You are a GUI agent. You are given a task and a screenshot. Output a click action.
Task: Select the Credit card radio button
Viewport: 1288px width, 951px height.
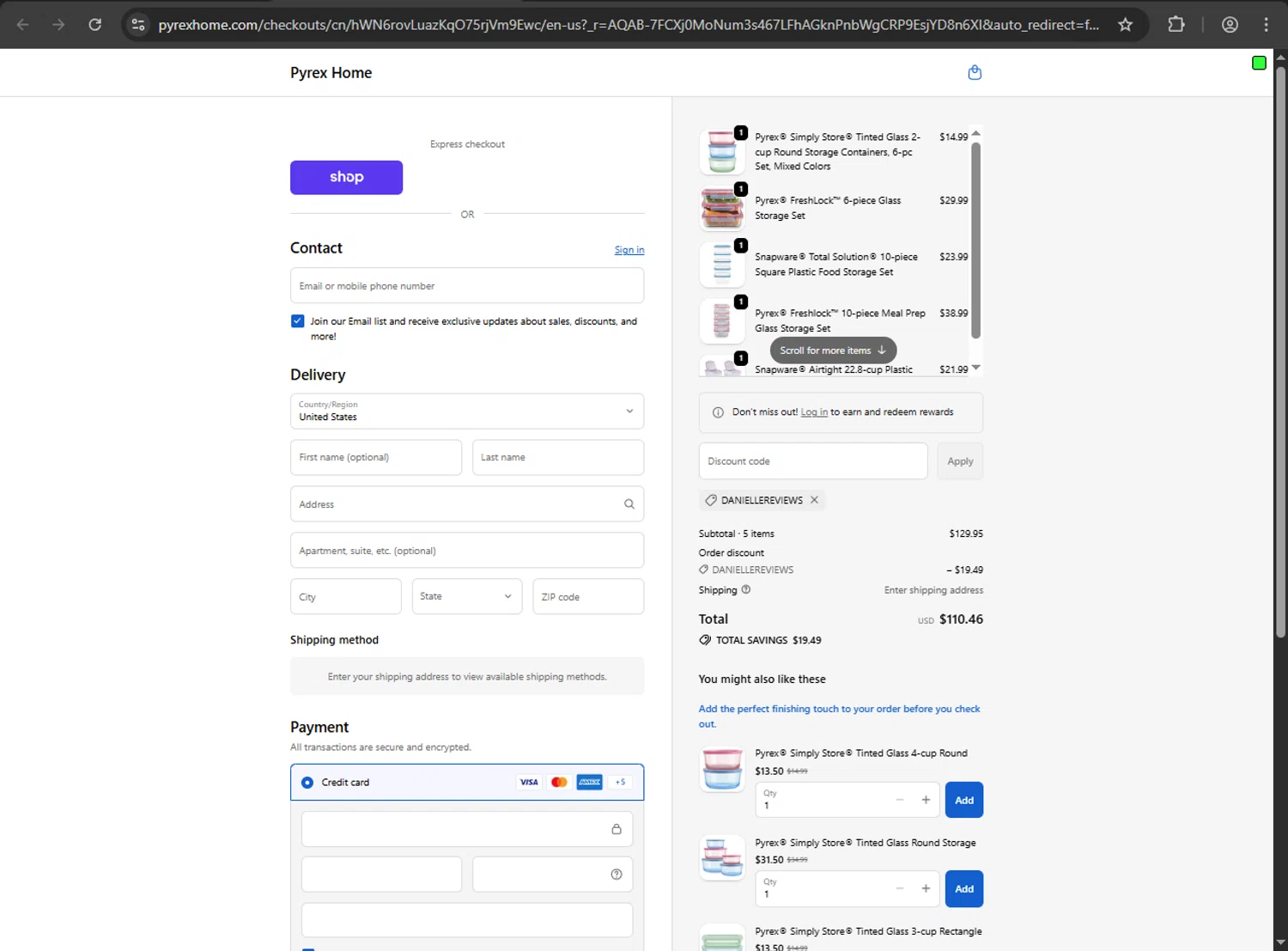[307, 783]
